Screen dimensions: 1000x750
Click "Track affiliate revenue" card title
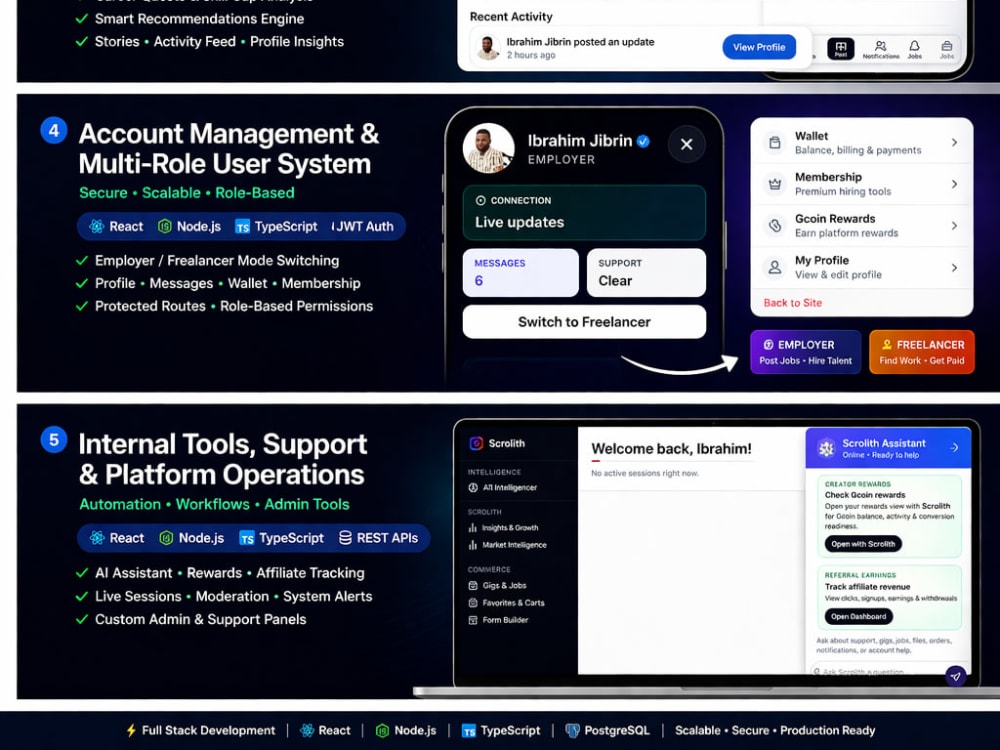(x=867, y=587)
